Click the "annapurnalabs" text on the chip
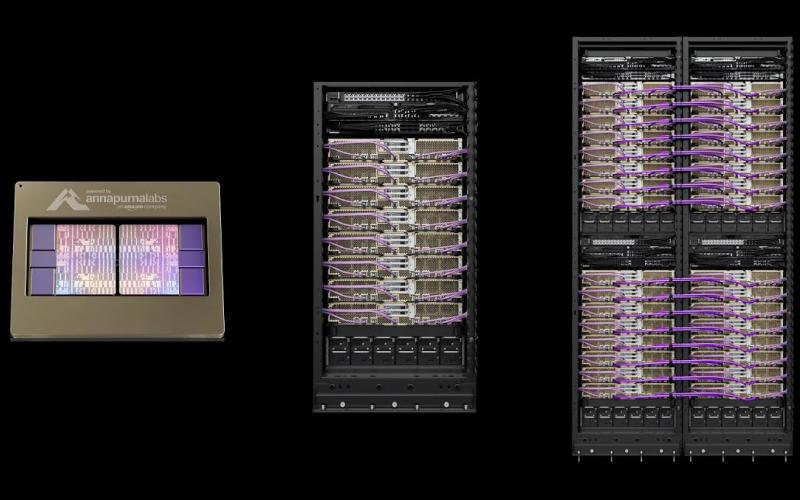 tap(123, 199)
